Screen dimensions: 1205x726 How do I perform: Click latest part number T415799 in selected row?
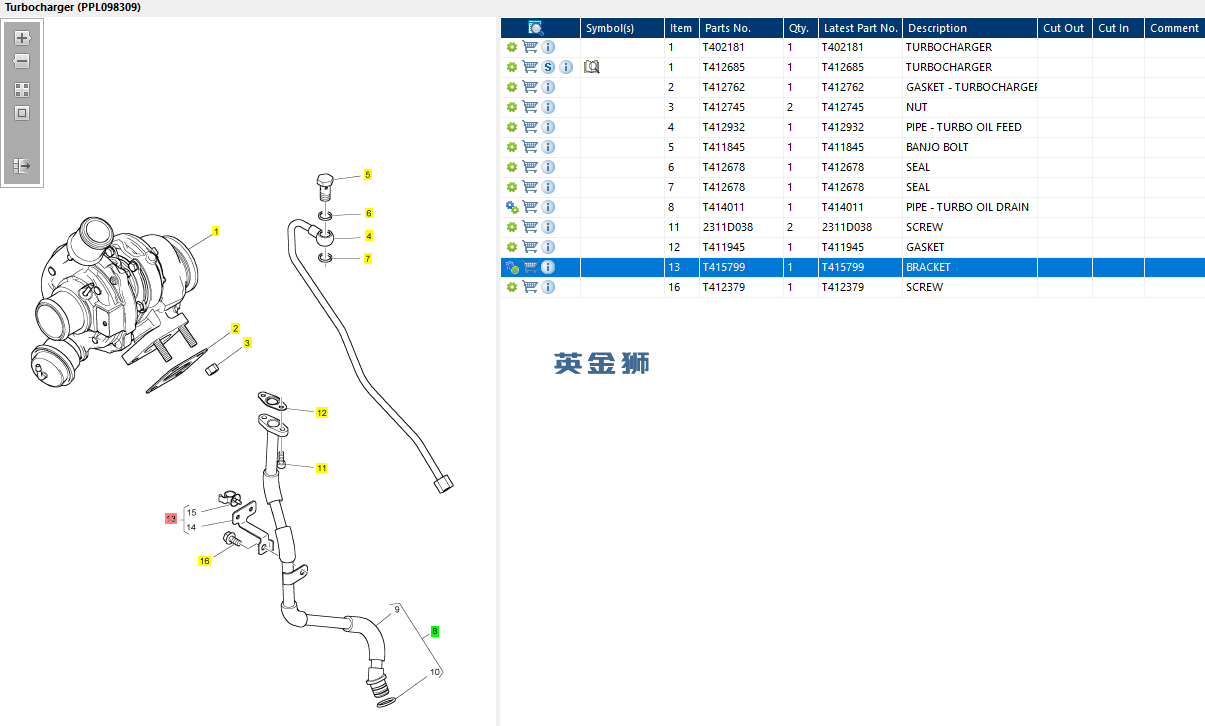tap(861, 267)
